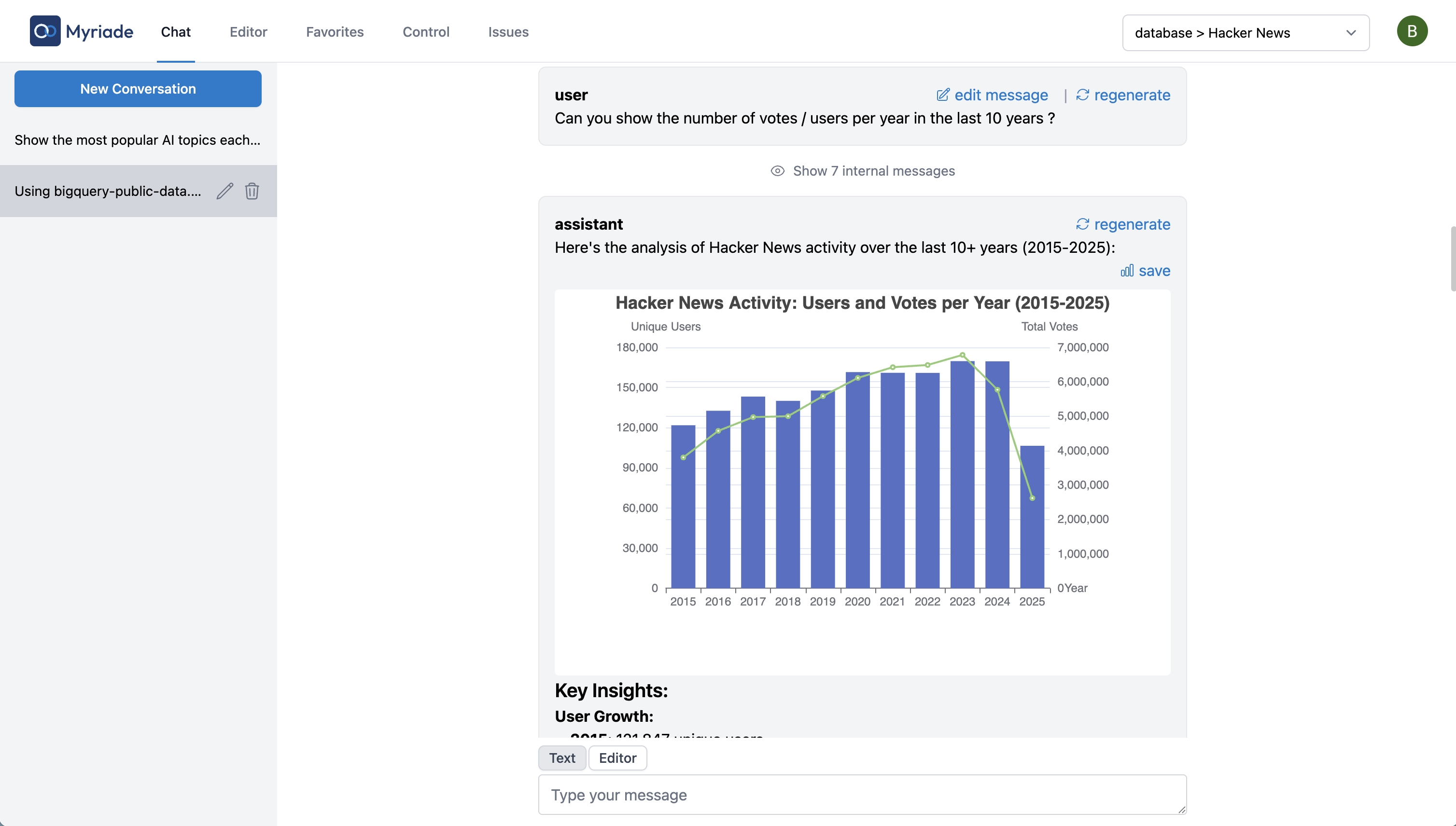Open the Control tab

[426, 32]
